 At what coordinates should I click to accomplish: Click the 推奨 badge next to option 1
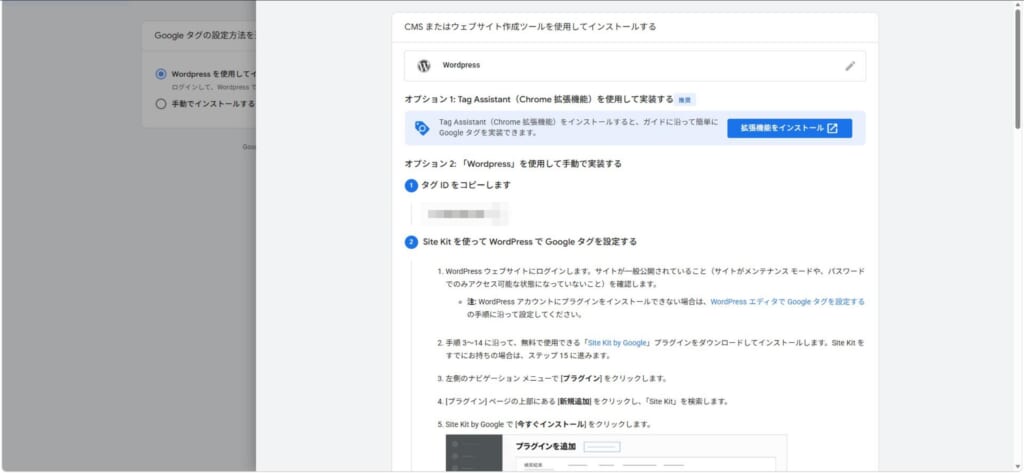[684, 100]
